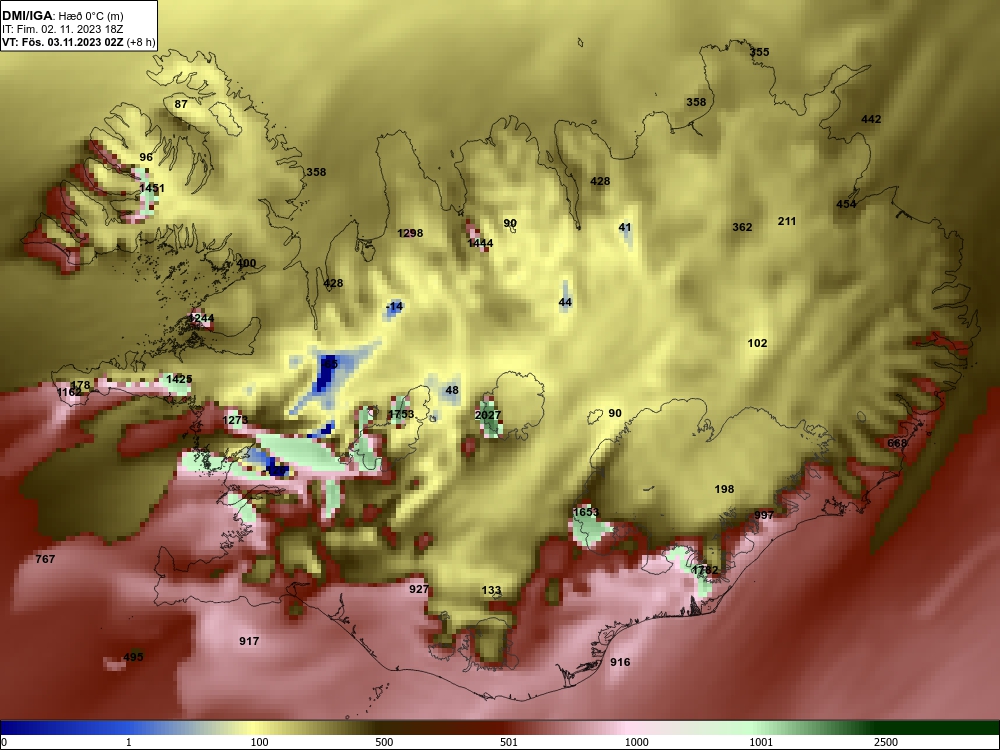Click the negative value -14

coord(395,306)
